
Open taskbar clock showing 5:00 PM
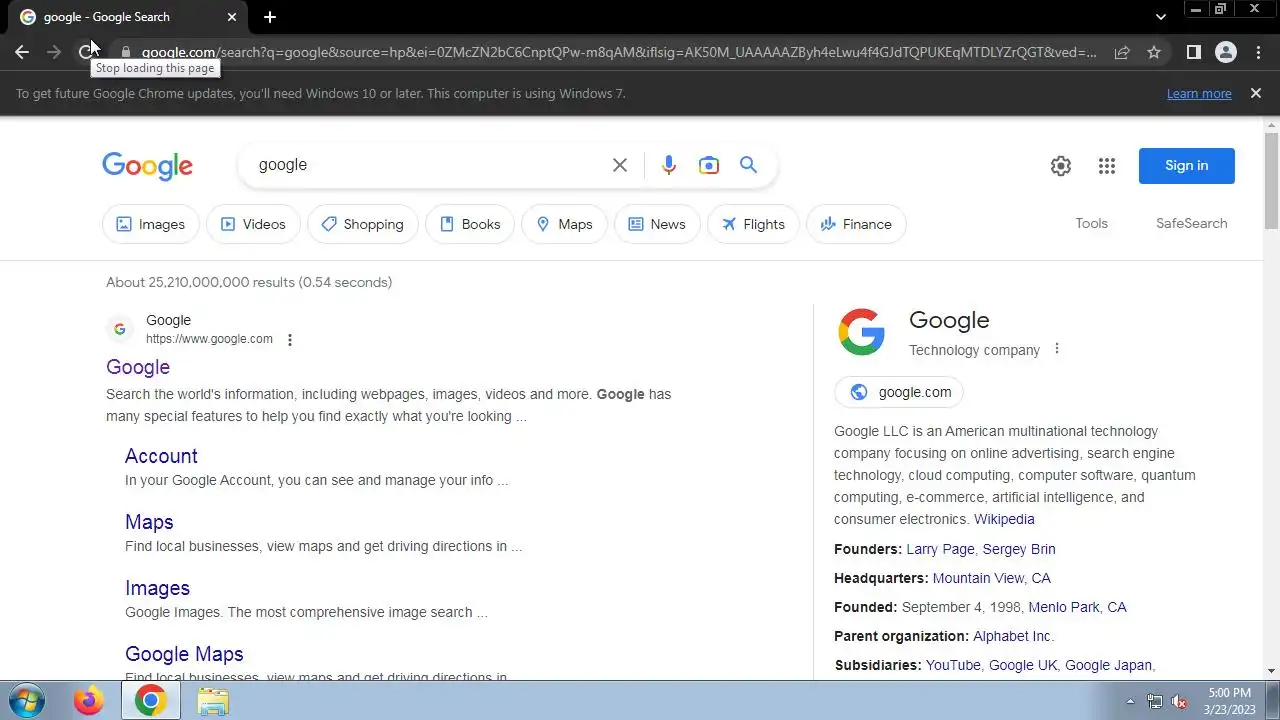coord(1229,701)
